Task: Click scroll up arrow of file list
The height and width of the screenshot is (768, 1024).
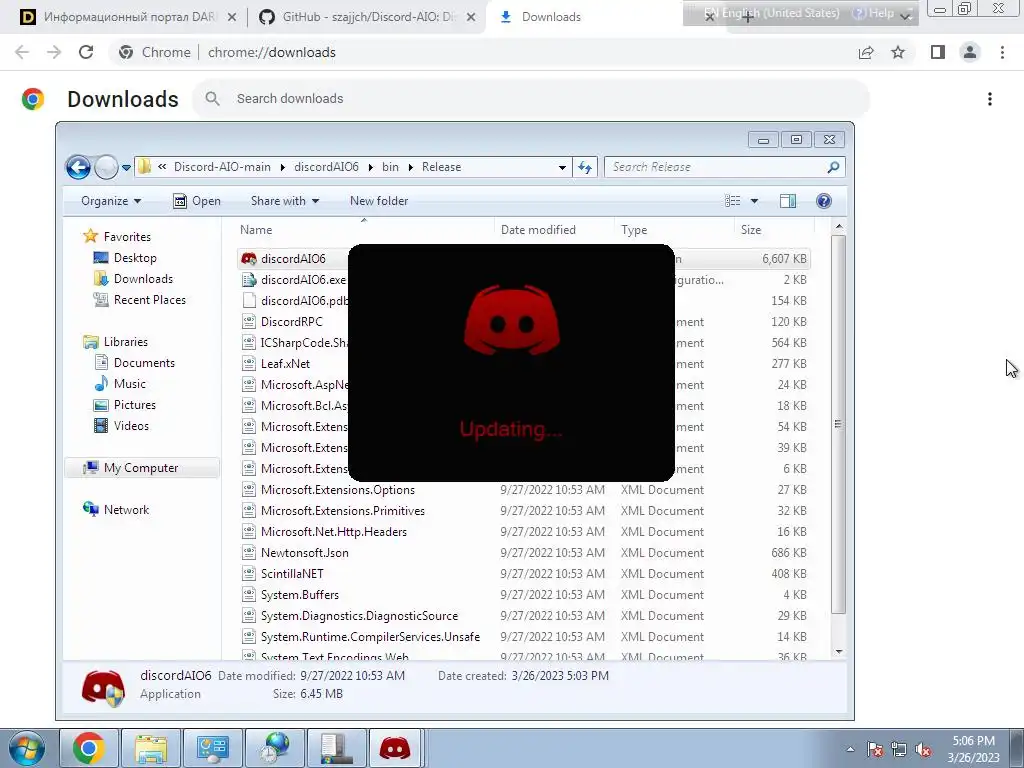Action: 839,227
